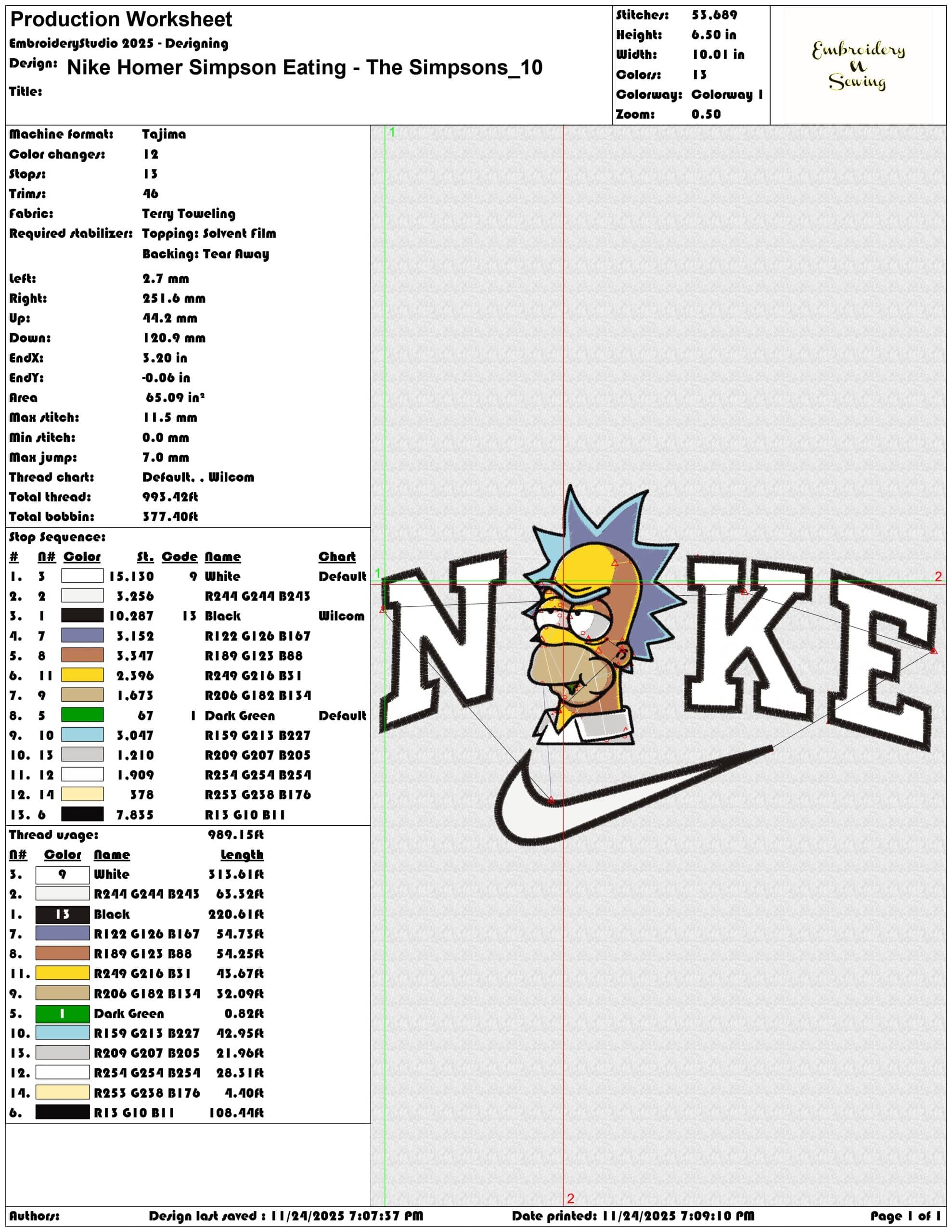Click the Black swatch in stop sequence row 3

[82, 616]
